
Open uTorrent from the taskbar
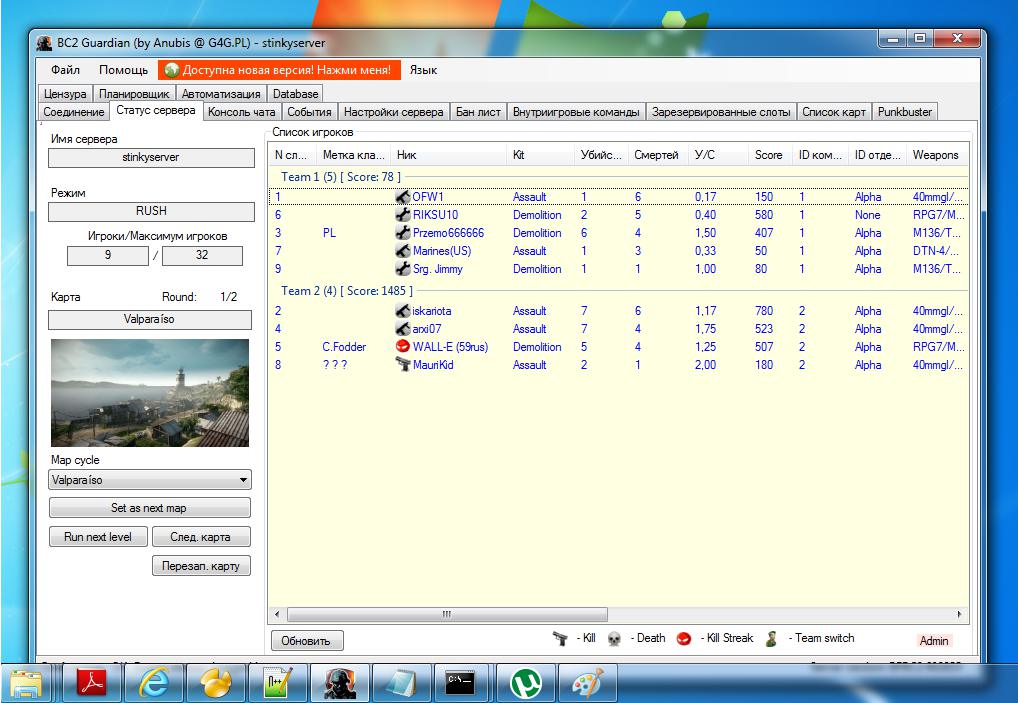point(526,683)
